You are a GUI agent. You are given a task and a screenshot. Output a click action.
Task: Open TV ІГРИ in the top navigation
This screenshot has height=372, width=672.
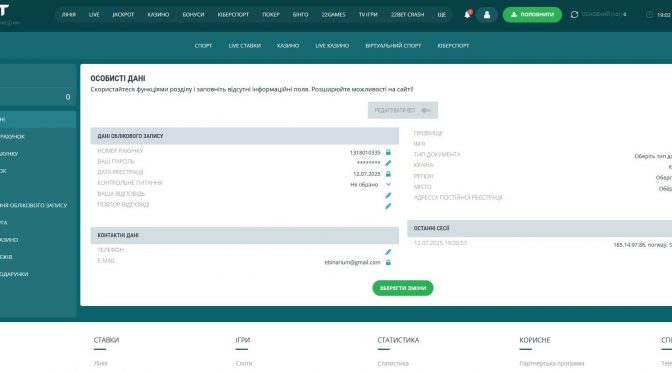368,15
